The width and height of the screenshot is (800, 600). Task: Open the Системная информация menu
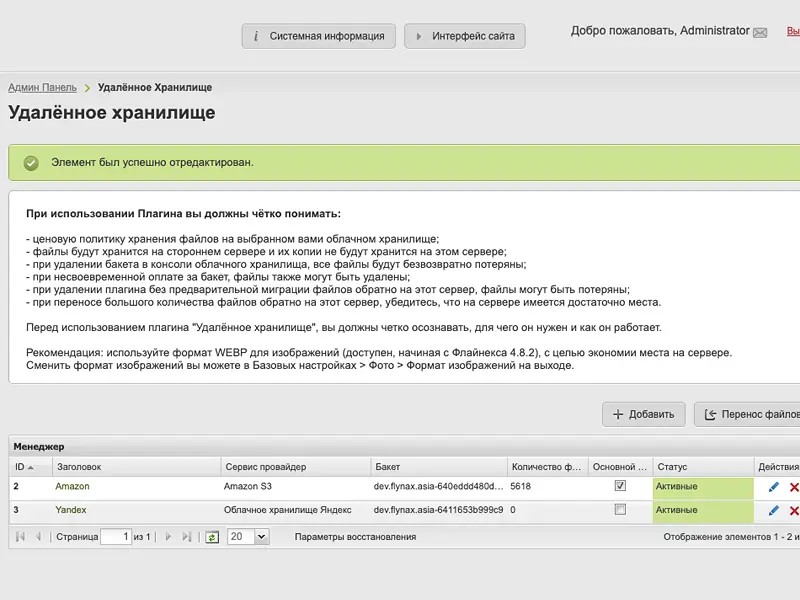click(319, 36)
